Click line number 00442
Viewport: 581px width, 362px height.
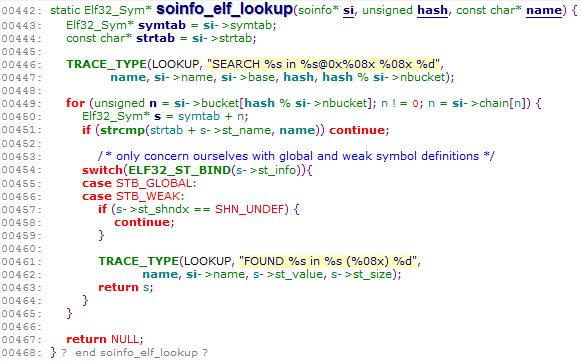(21, 11)
